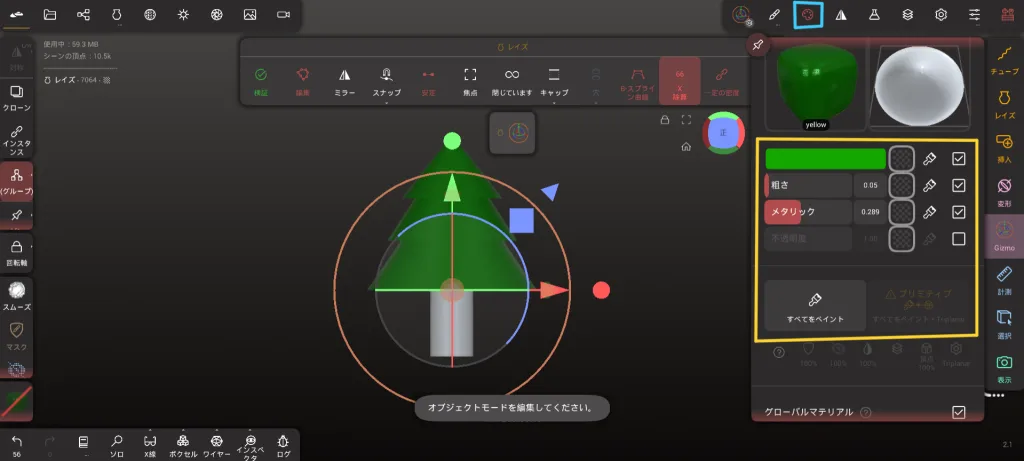
Task: Click the undo arrow icon
Action: click(x=16, y=441)
